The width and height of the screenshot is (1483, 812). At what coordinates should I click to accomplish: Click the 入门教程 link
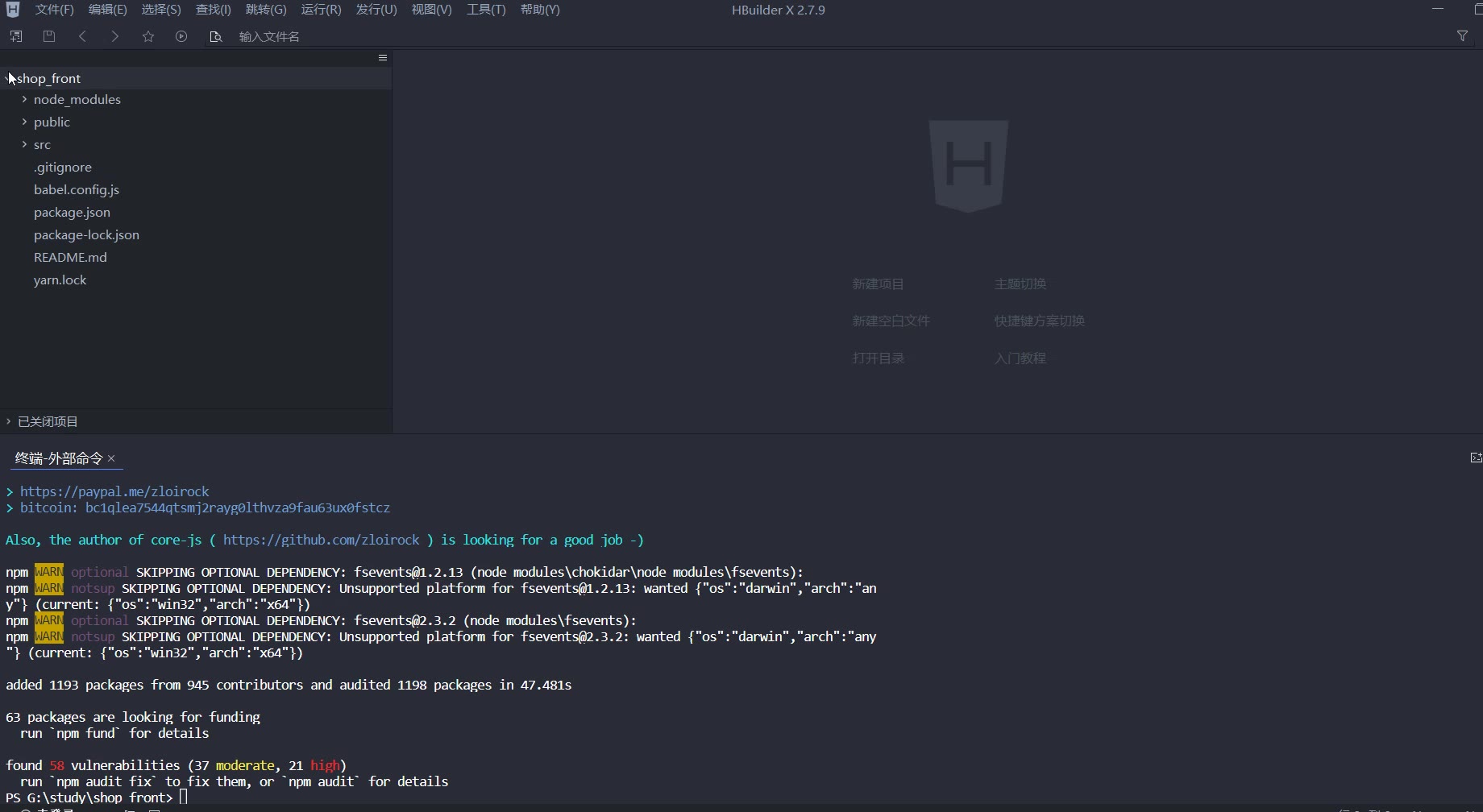coord(1020,358)
